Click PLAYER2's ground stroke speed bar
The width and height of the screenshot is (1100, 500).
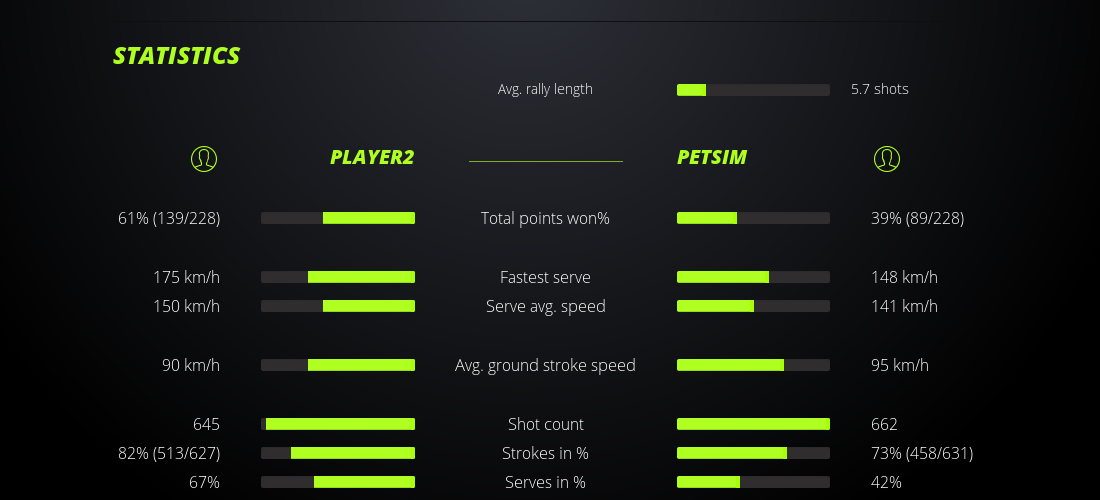click(338, 365)
